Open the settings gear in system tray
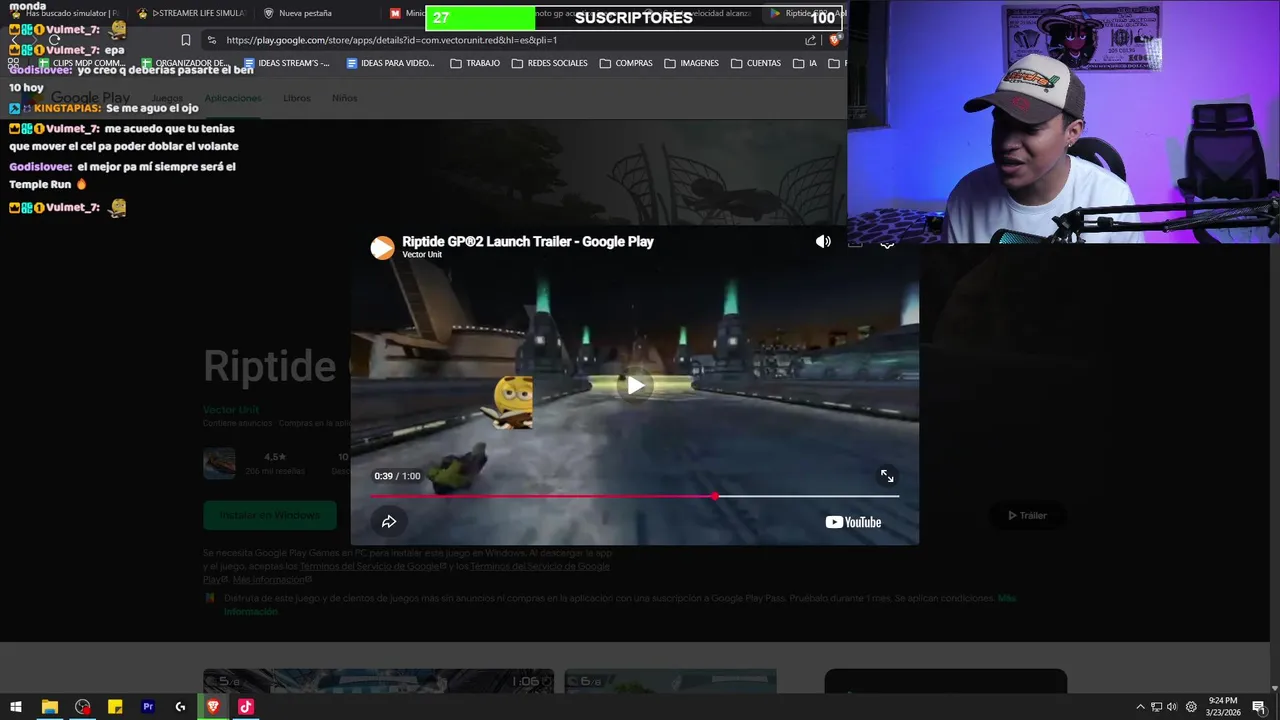 pyautogui.click(x=1191, y=707)
